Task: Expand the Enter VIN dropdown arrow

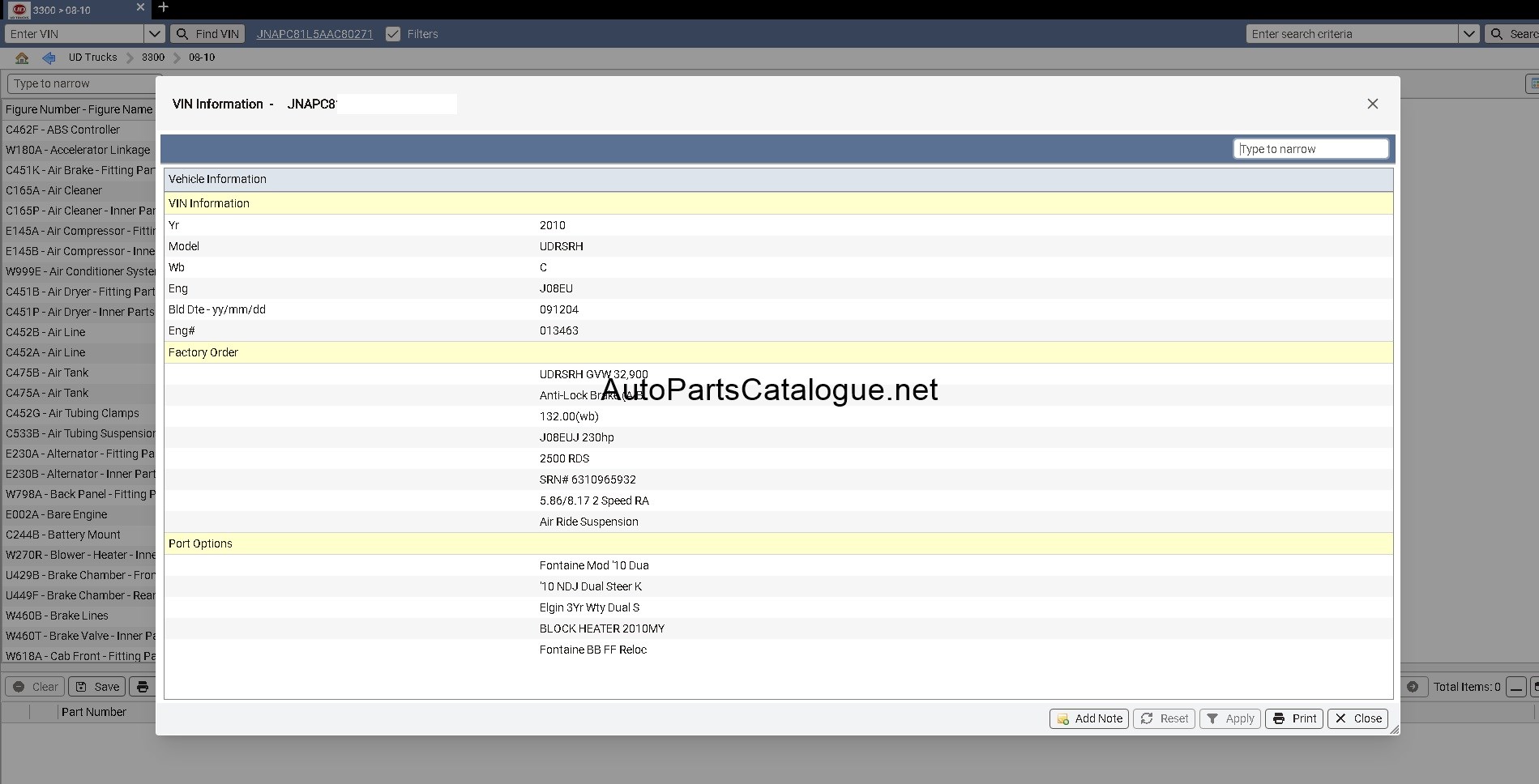Action: 154,34
